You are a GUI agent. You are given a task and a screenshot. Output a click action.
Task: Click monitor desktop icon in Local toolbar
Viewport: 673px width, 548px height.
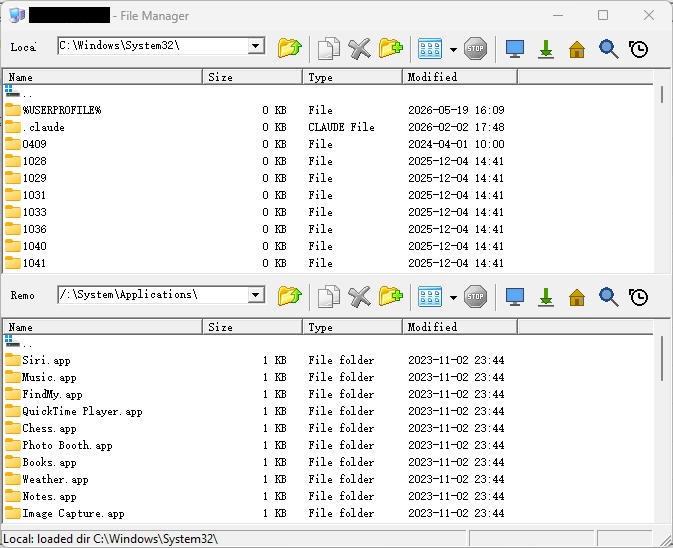coord(515,48)
